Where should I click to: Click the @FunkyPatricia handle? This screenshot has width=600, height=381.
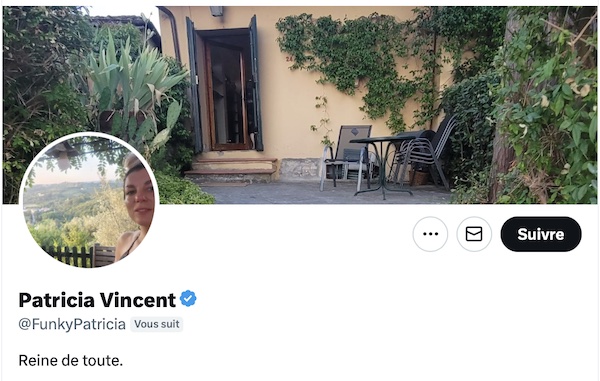click(x=72, y=324)
